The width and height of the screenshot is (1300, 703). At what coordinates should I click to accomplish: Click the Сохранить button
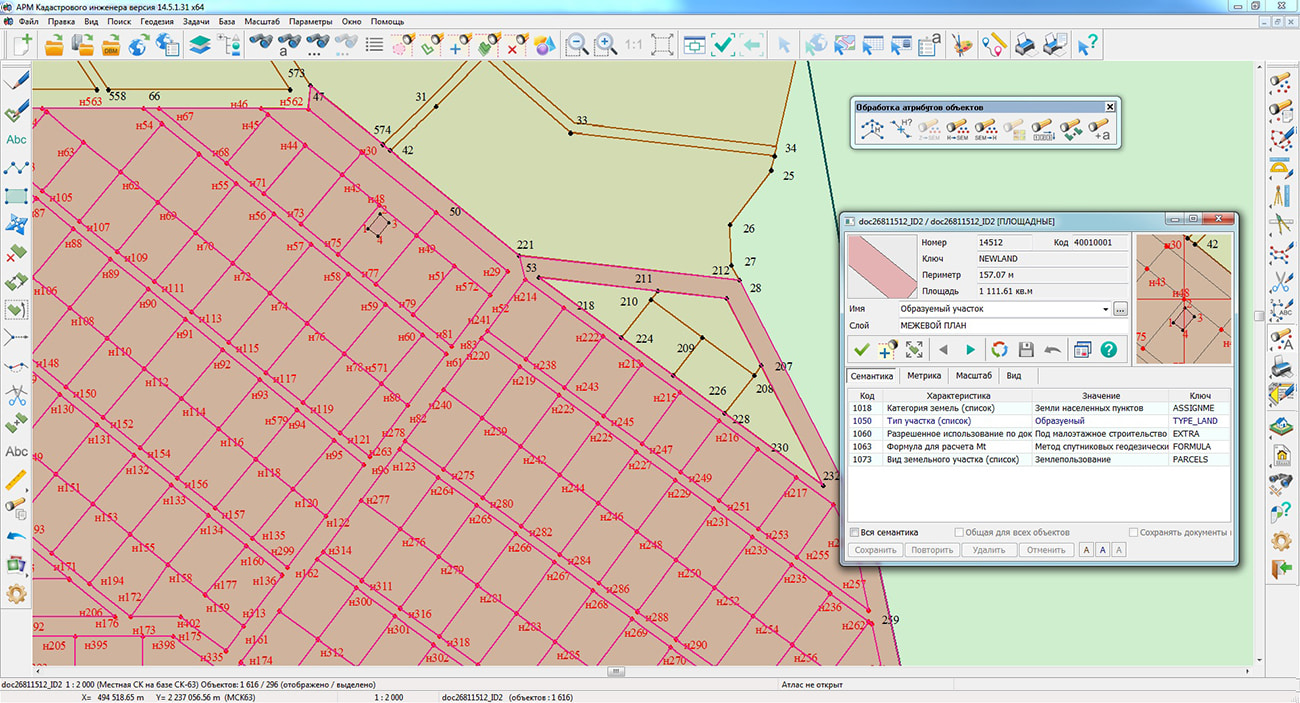point(875,550)
